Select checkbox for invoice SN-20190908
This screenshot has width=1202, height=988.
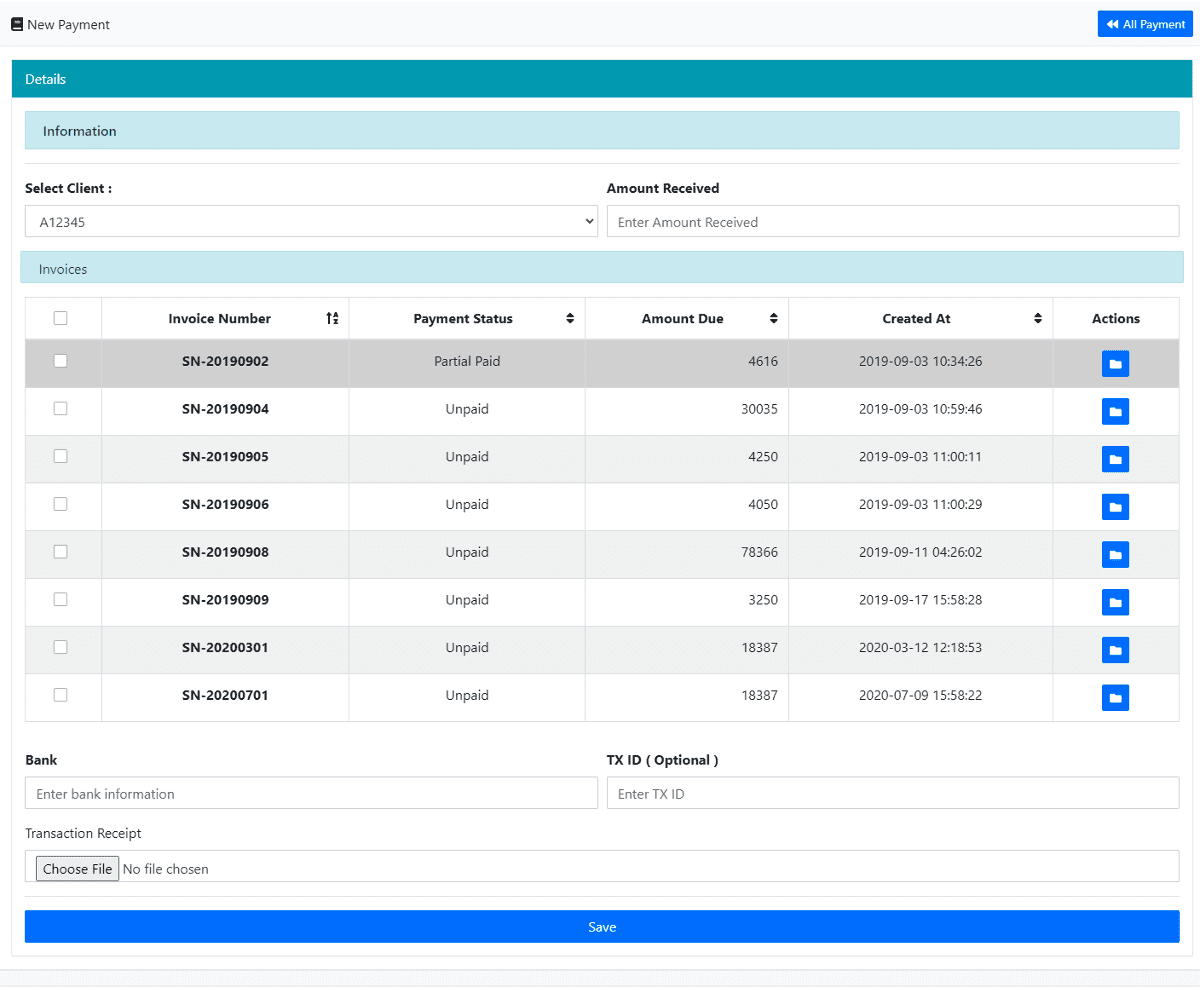click(61, 552)
